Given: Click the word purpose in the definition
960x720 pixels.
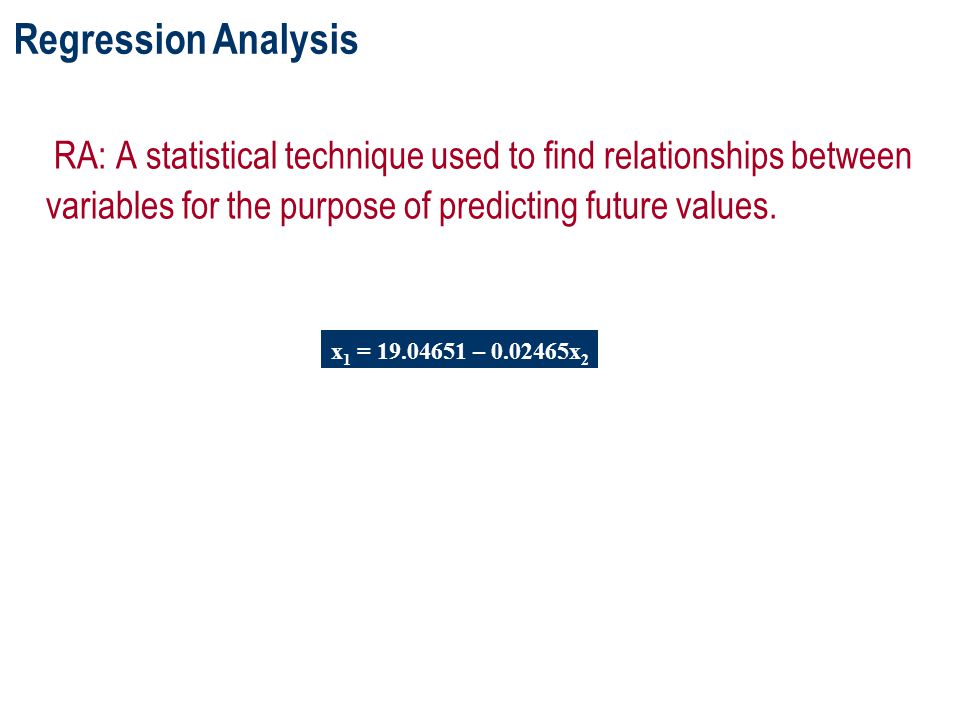Looking at the screenshot, I should coord(338,208).
